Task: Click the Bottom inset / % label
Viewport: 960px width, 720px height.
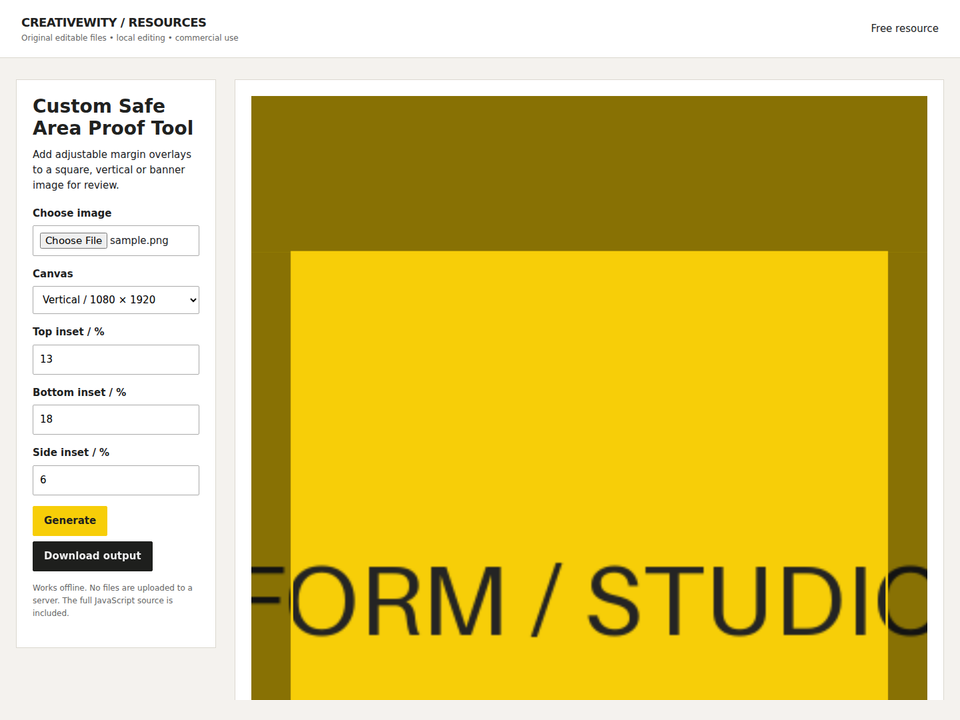Action: [80, 392]
